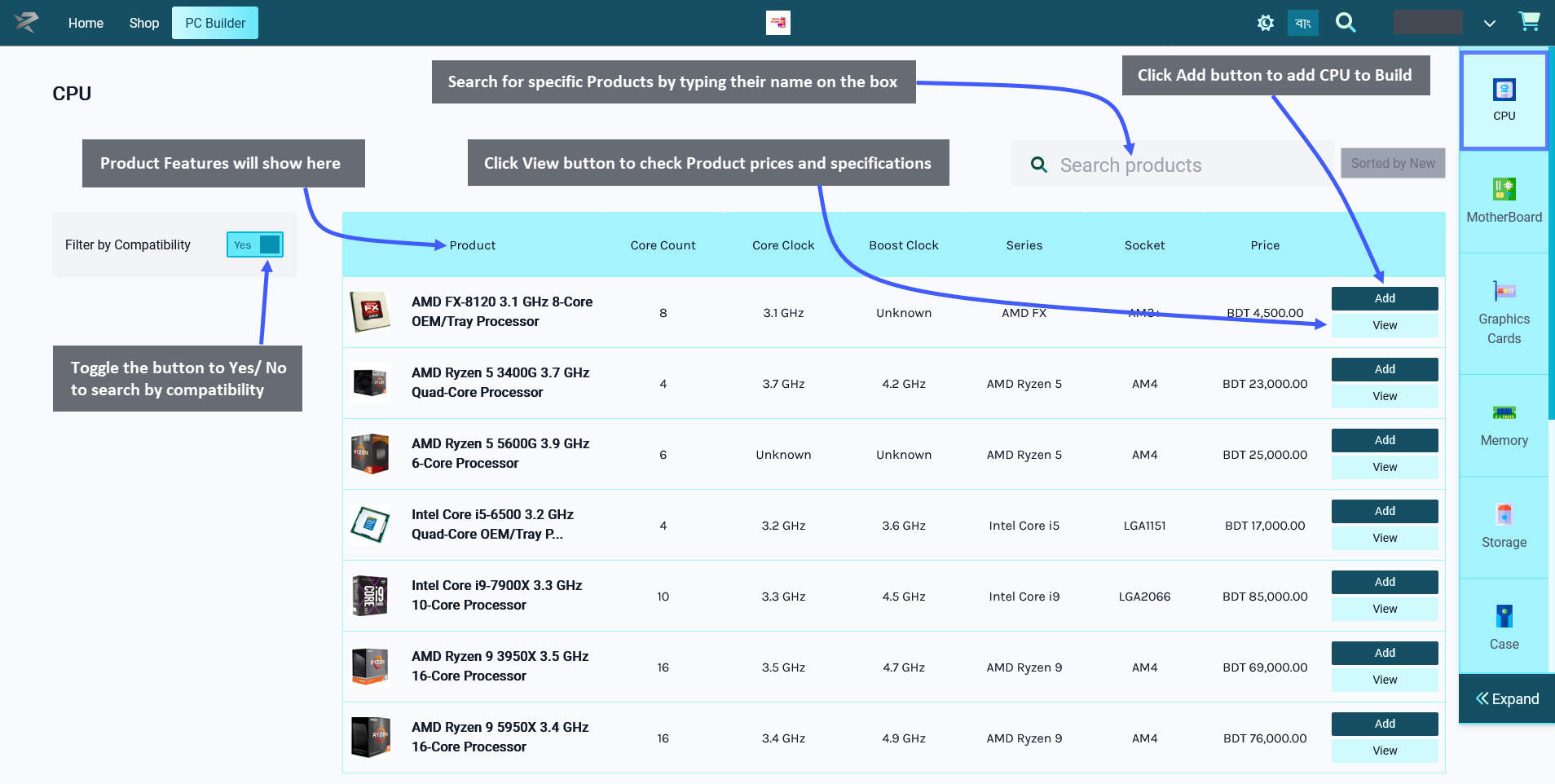Expand the component sidebar with Expand
The width and height of the screenshot is (1555, 784).
pyautogui.click(x=1507, y=698)
